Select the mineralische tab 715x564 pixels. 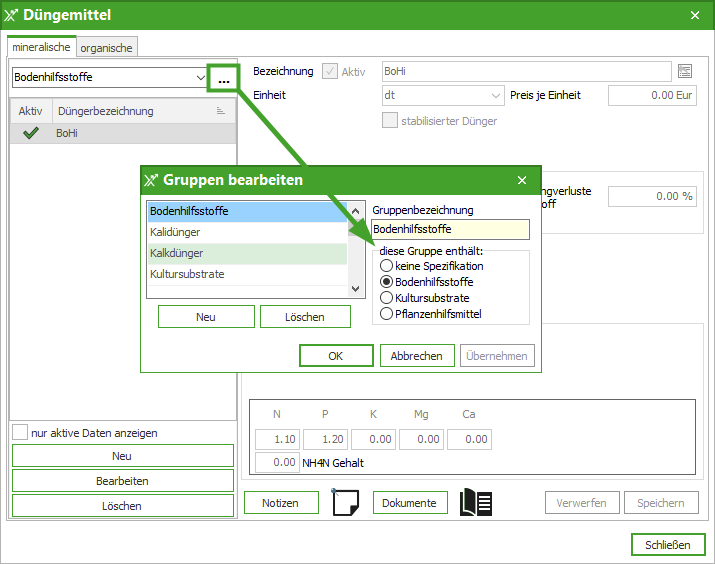click(41, 47)
